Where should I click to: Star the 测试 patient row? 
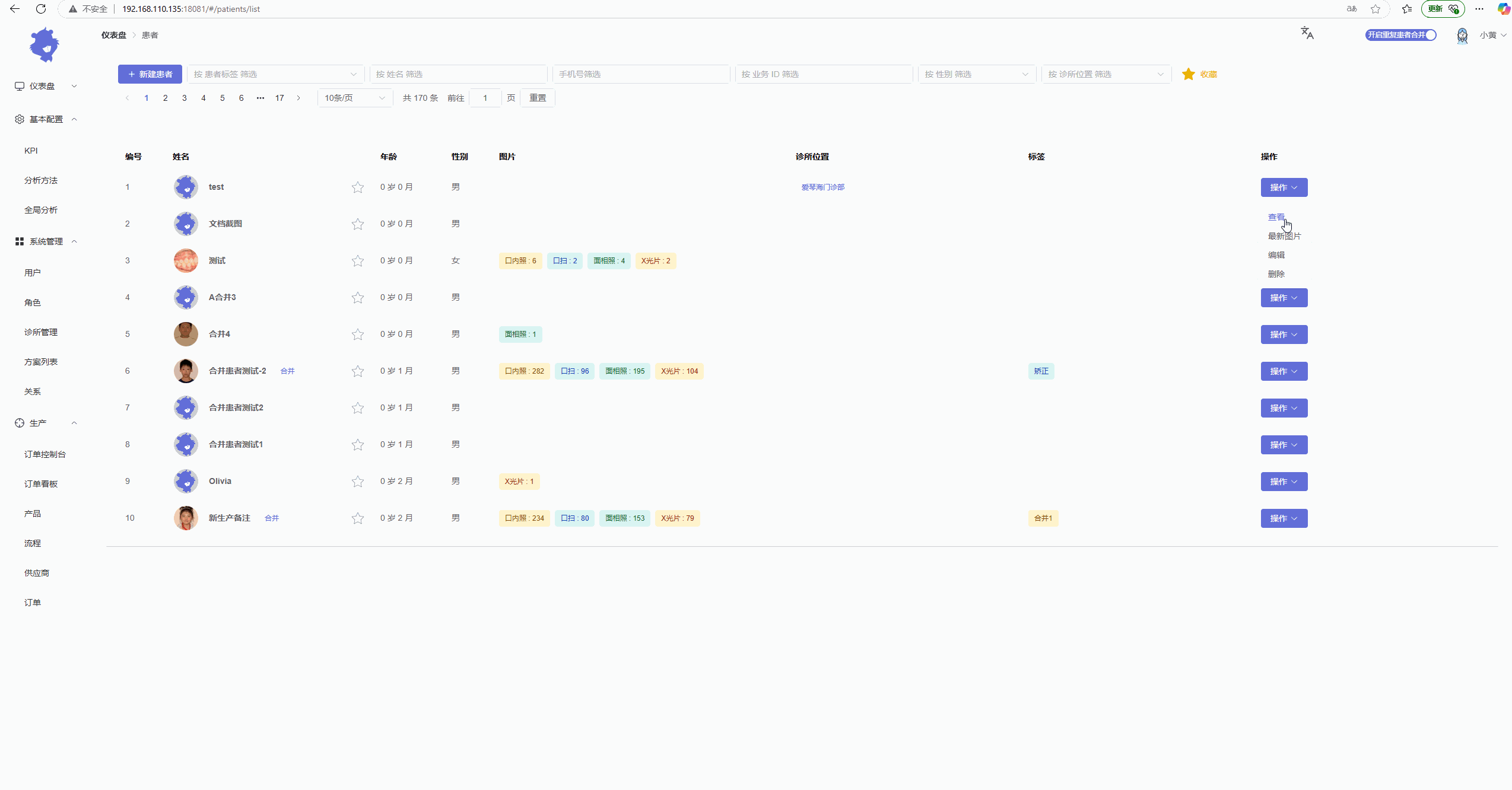click(357, 261)
